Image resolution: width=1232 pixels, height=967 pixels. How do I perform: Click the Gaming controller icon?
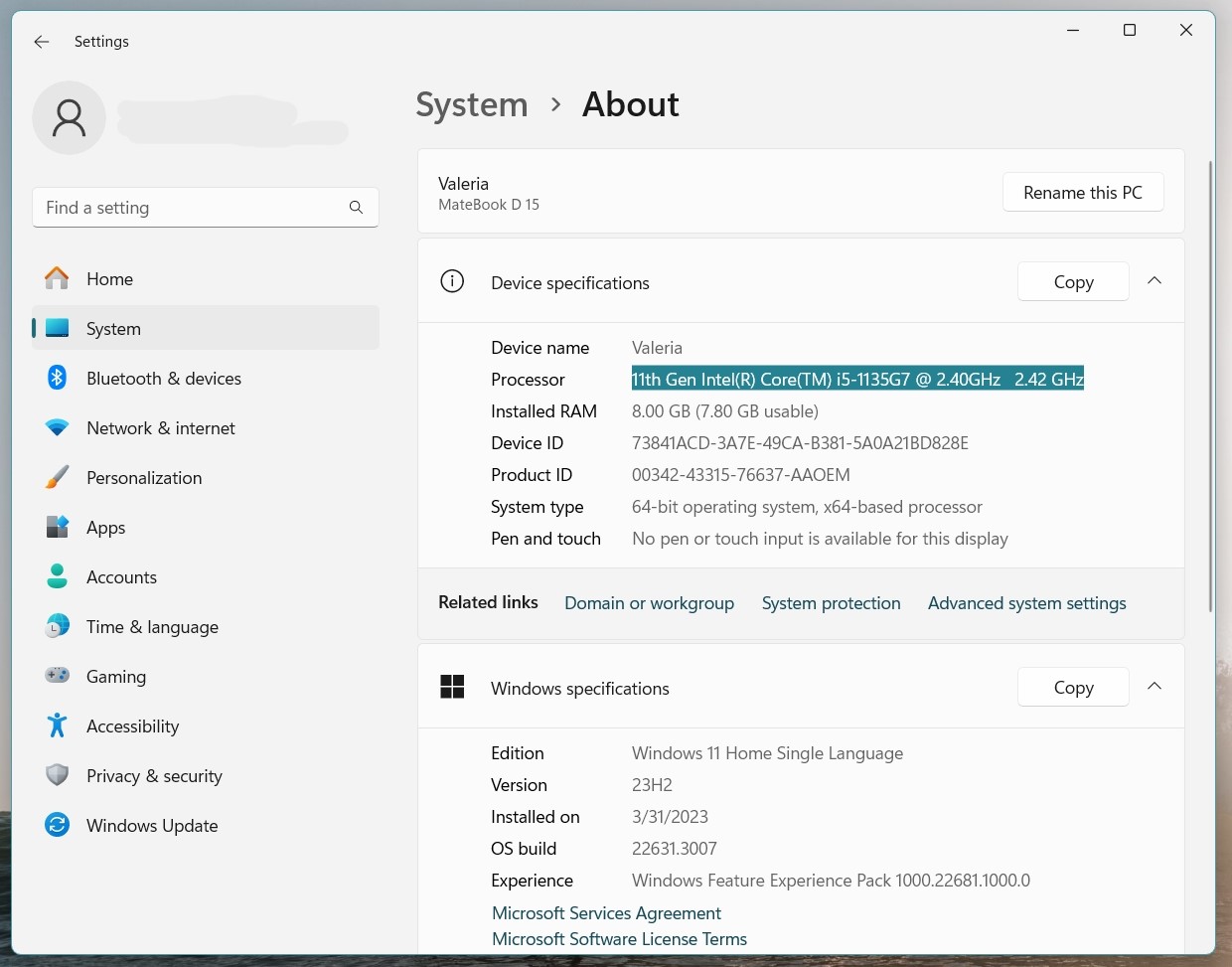click(58, 676)
